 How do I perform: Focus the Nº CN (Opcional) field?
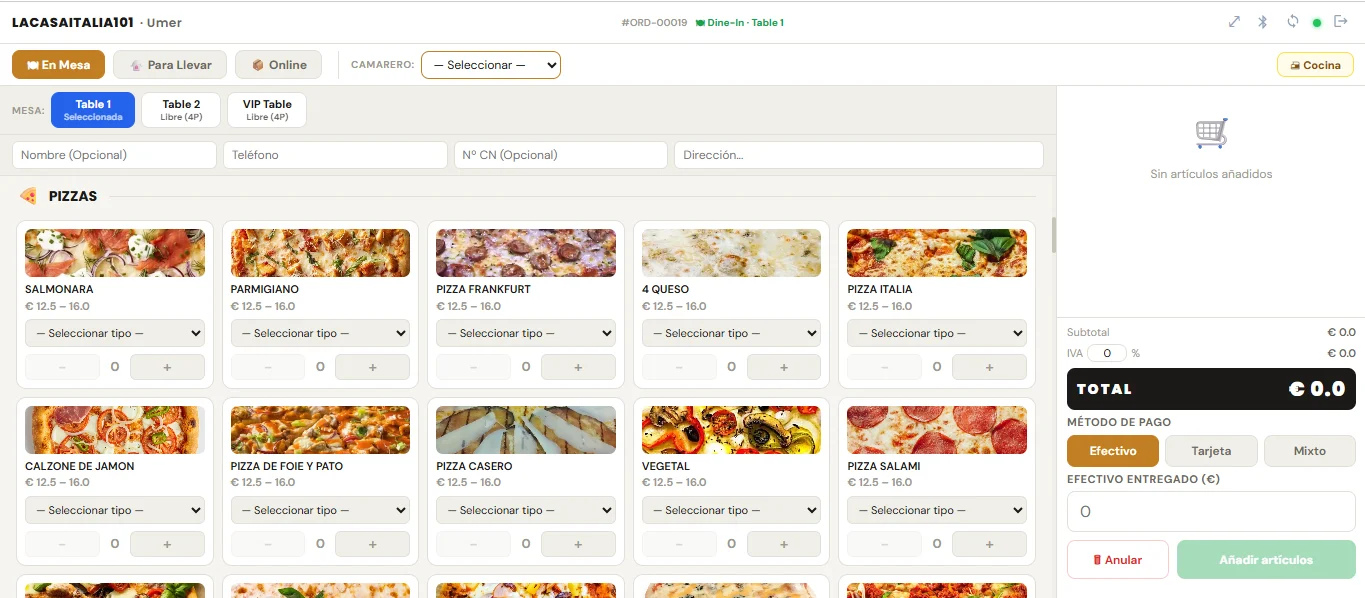560,155
